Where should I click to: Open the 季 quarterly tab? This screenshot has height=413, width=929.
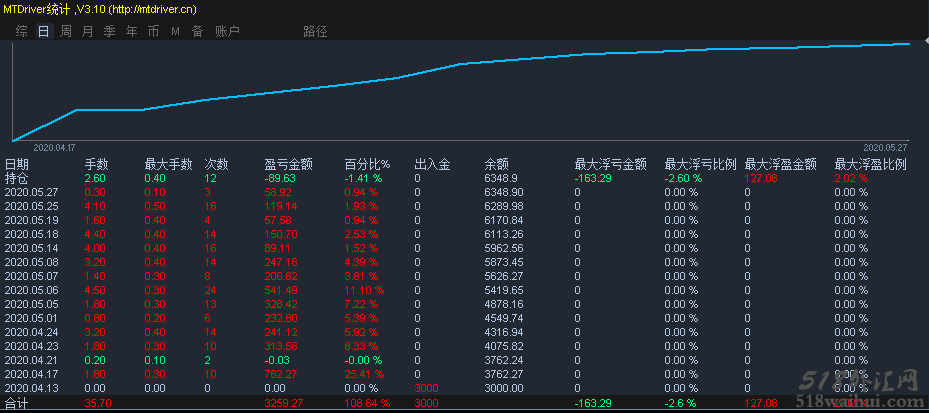pos(109,31)
